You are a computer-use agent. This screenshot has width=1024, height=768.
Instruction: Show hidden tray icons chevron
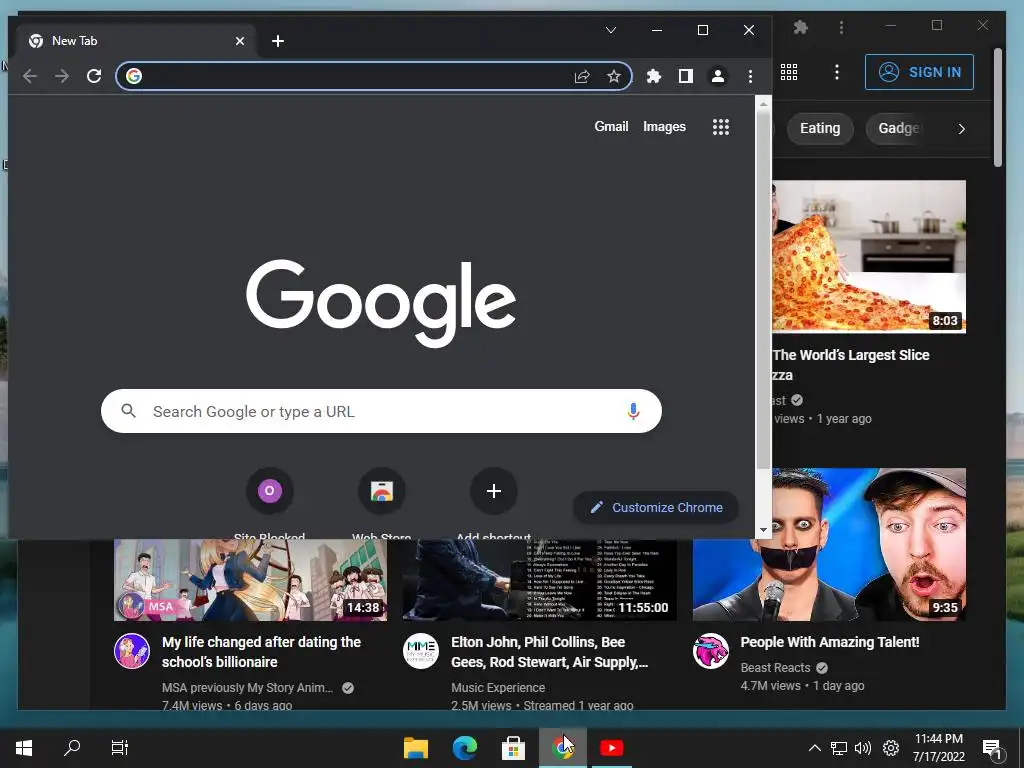tap(814, 748)
